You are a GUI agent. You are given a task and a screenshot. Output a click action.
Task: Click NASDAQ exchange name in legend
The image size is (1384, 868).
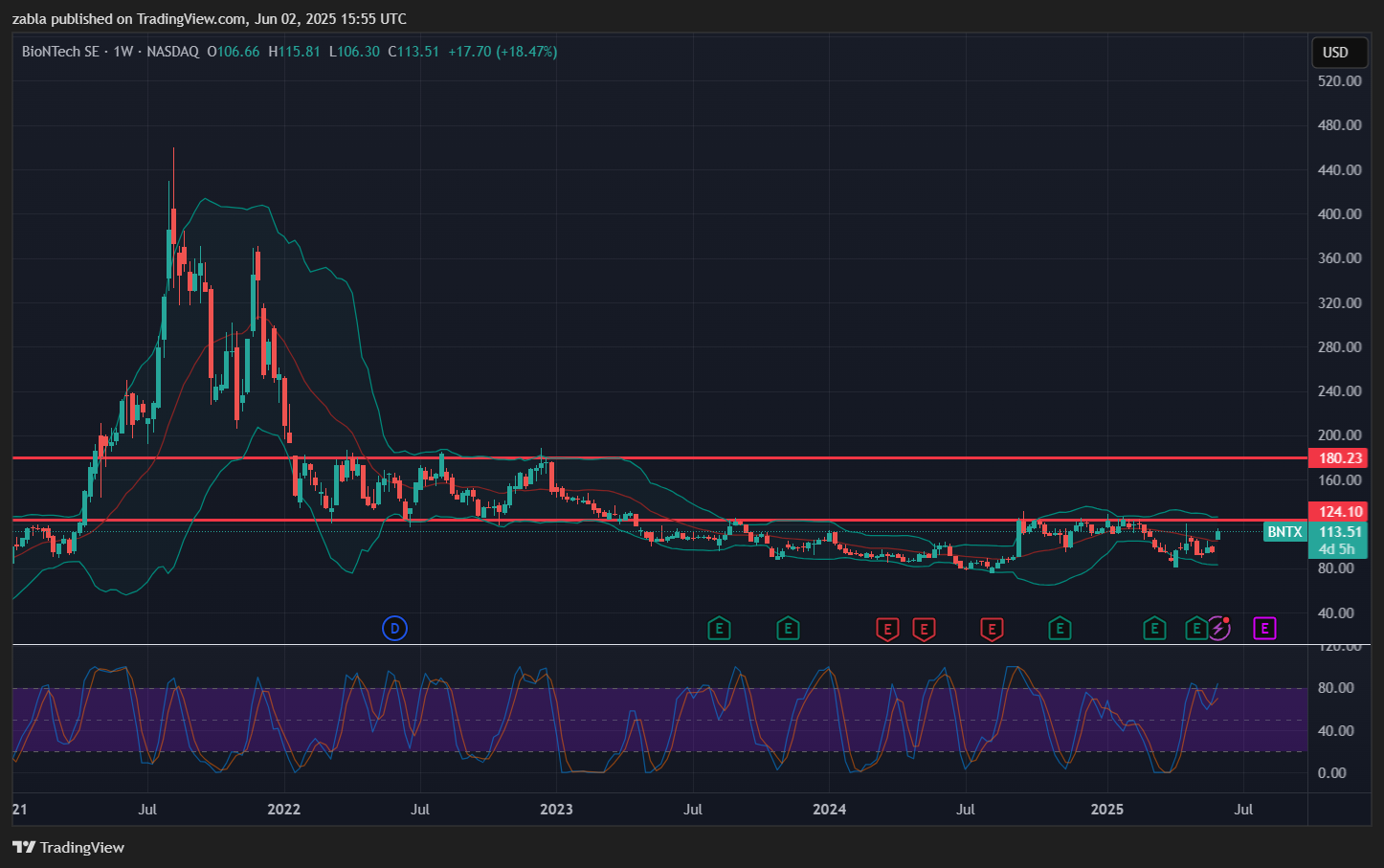(172, 52)
